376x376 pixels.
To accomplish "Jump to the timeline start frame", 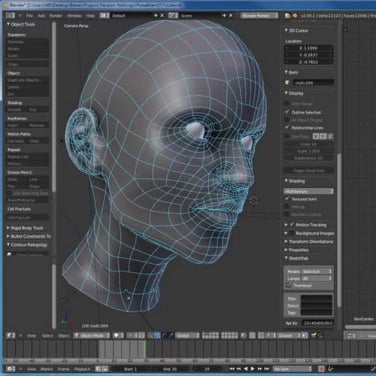I will point(232,369).
